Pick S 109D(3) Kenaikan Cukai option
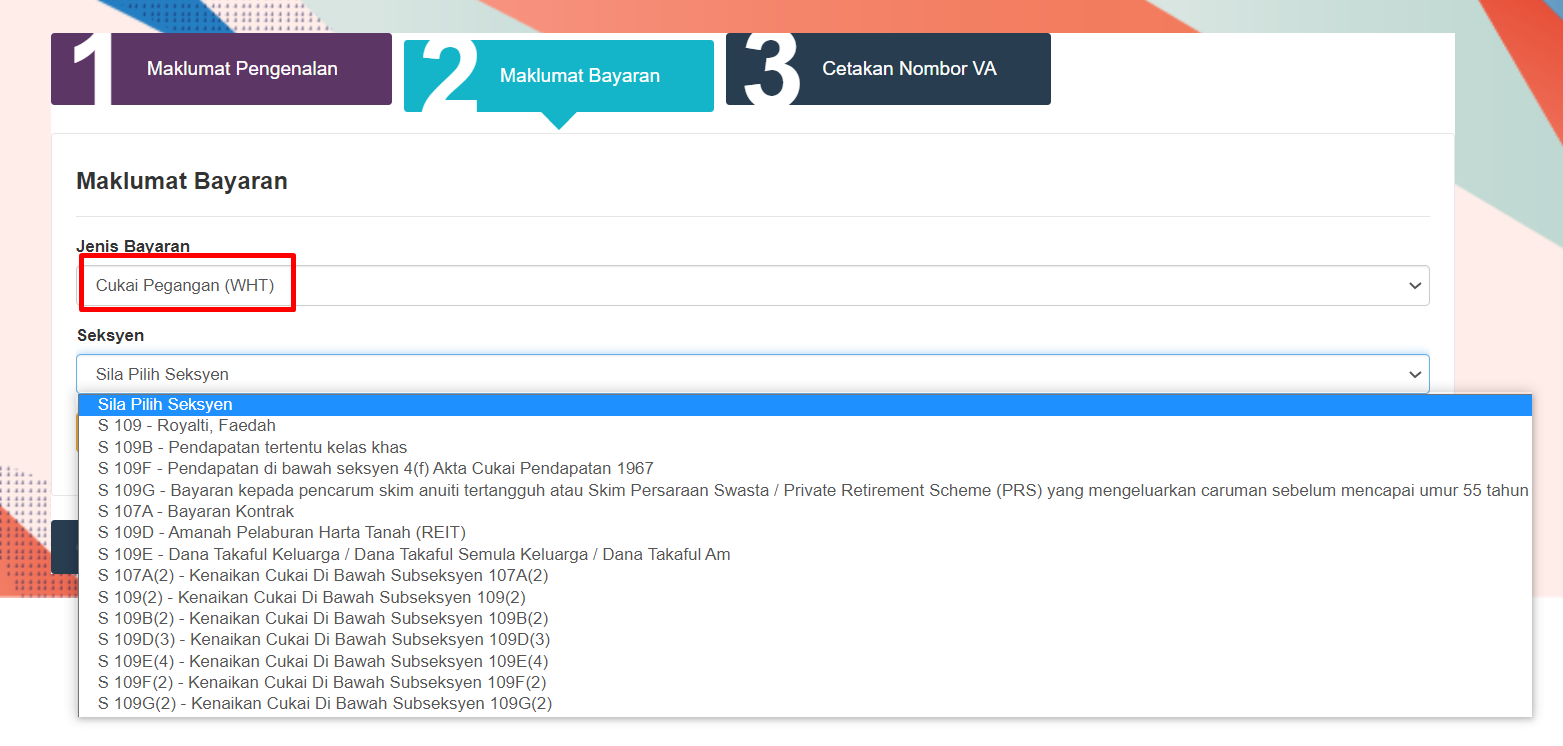The width and height of the screenshot is (1563, 746). 324,640
